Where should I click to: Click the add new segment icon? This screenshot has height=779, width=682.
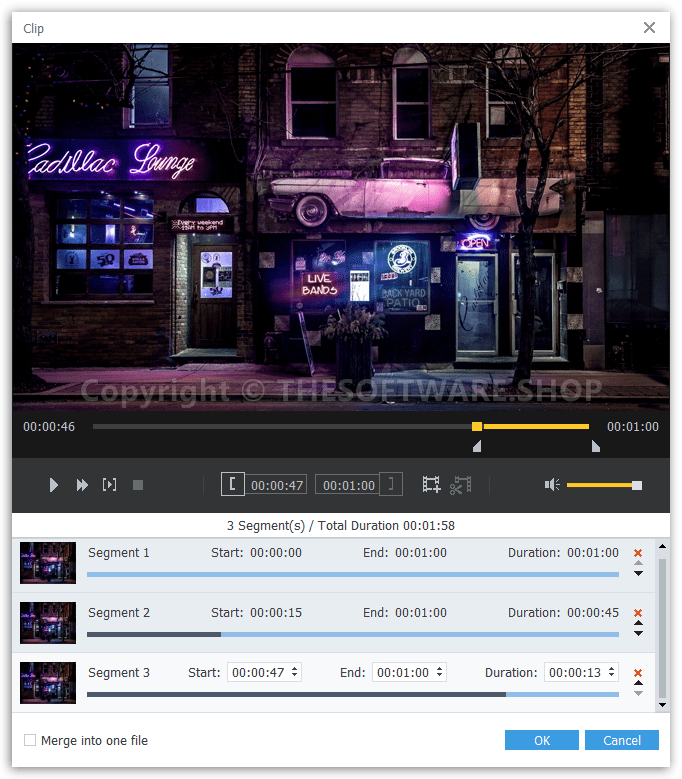pyautogui.click(x=431, y=485)
